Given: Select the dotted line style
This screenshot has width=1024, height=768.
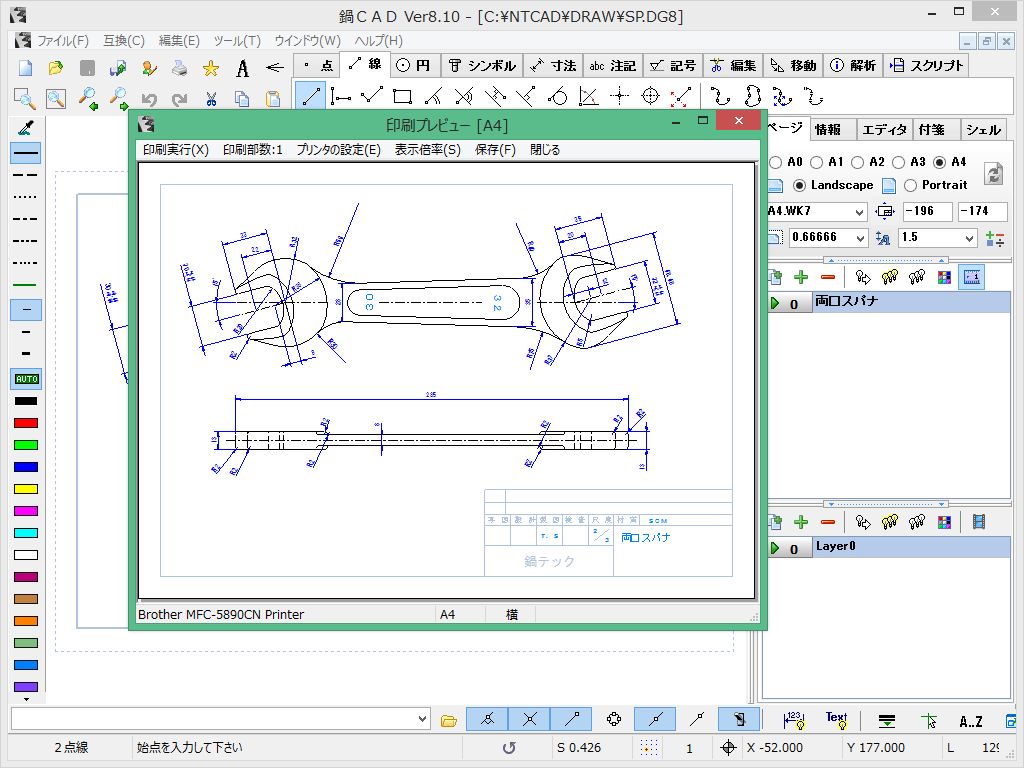Looking at the screenshot, I should click(x=26, y=197).
